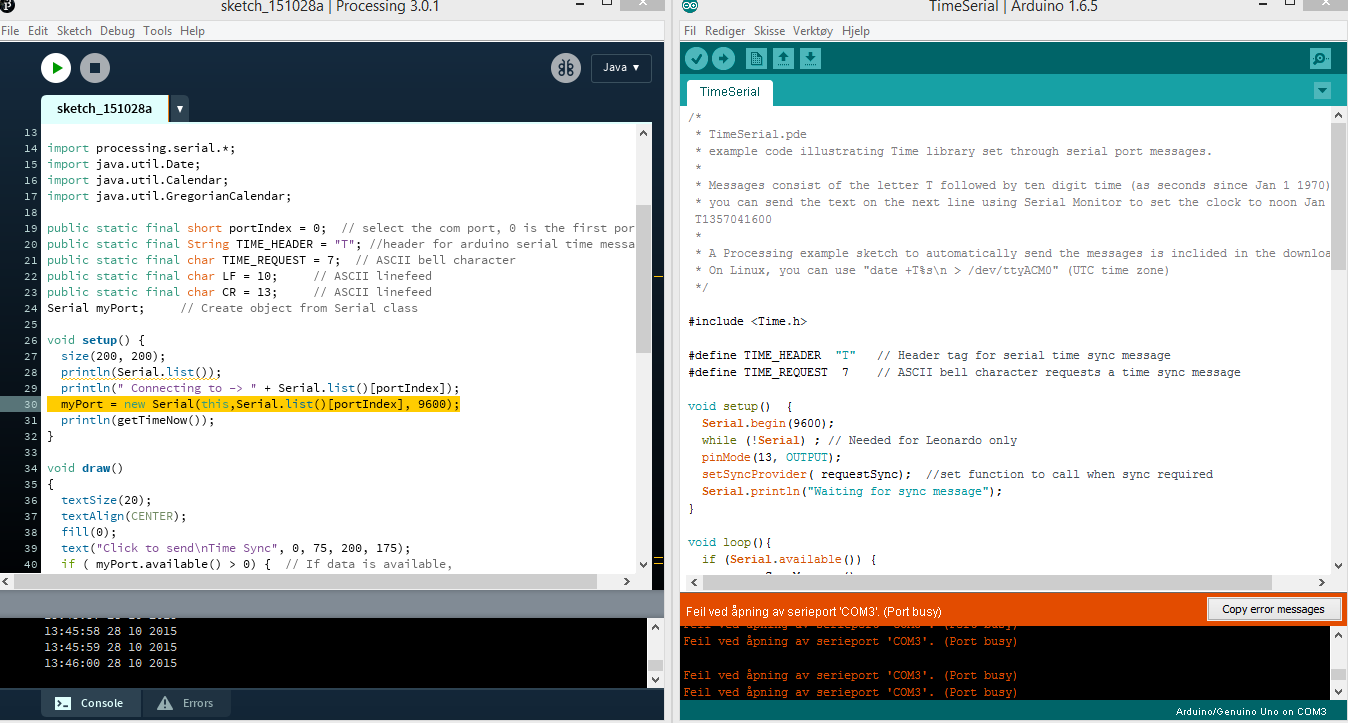
Task: Open the Verktøy menu in Arduino
Action: pyautogui.click(x=814, y=31)
